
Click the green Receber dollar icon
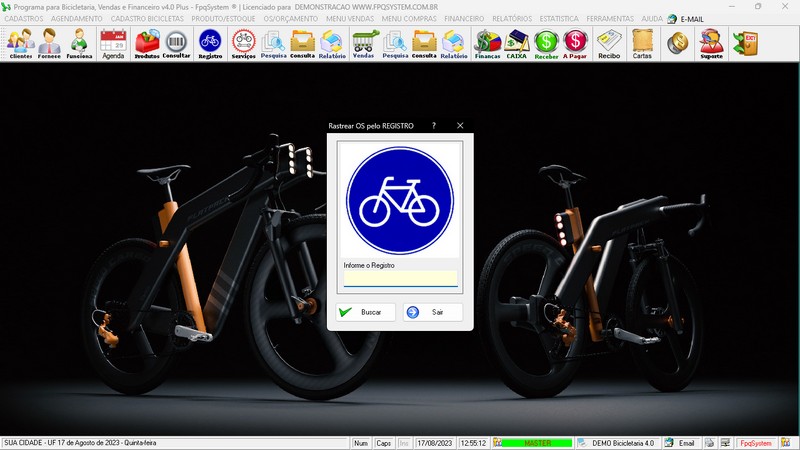(546, 44)
